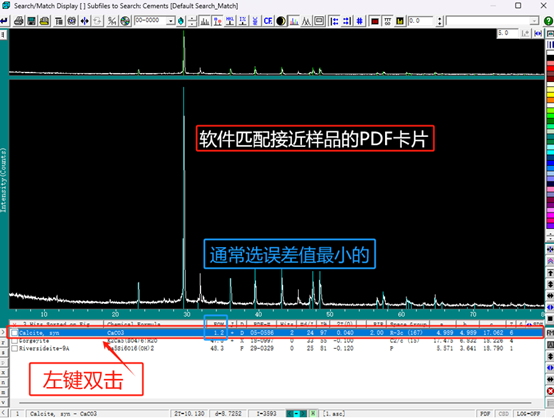Click the yellow M toolbar icon
This screenshot has width=554, height=418.
(400, 21)
